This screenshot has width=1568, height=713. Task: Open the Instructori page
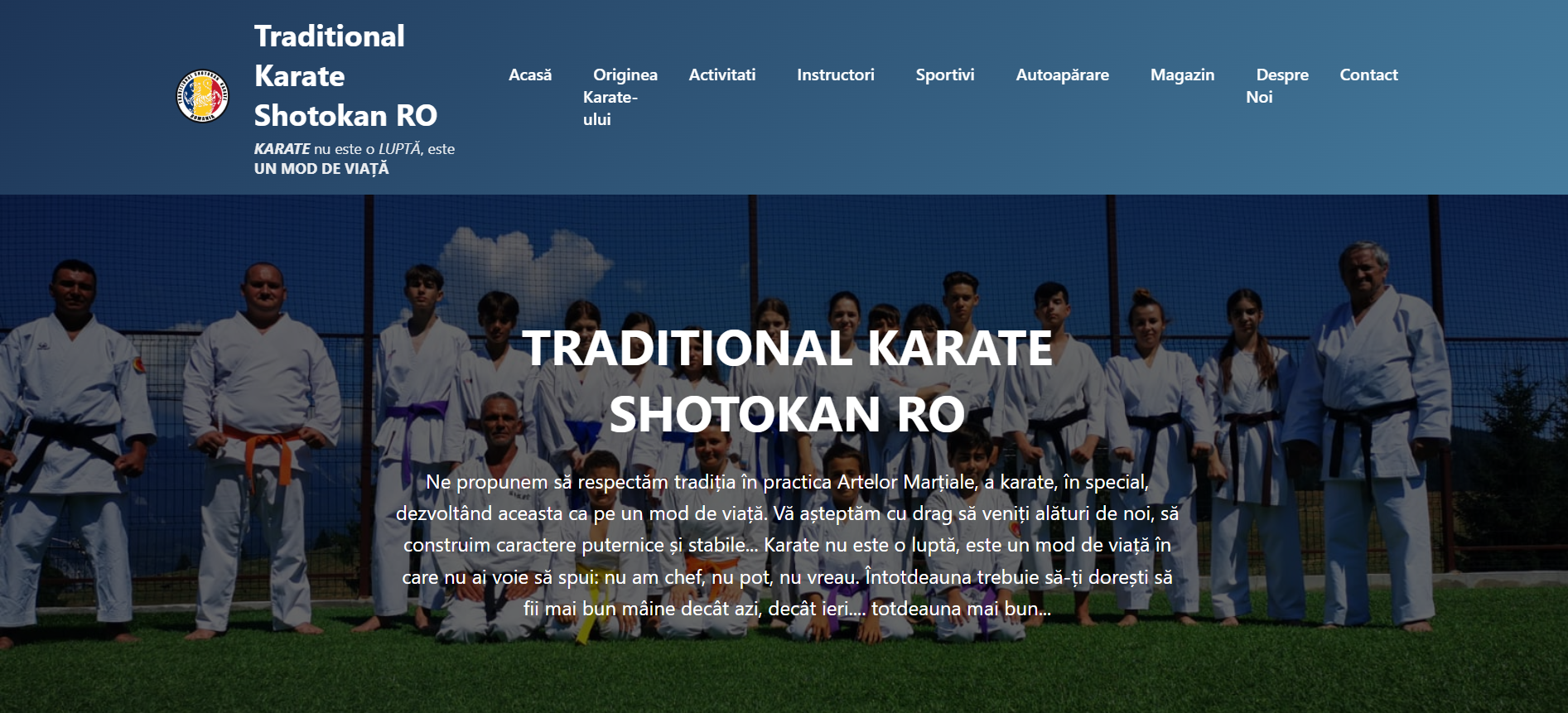(835, 75)
